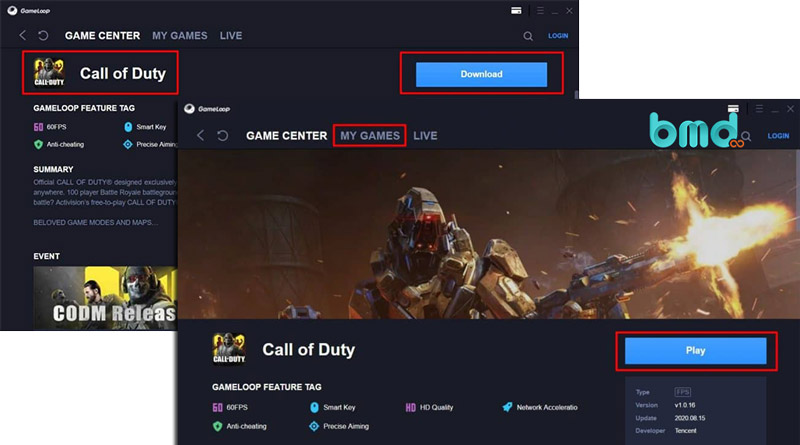Click version v1.0.16 text

coord(685,405)
